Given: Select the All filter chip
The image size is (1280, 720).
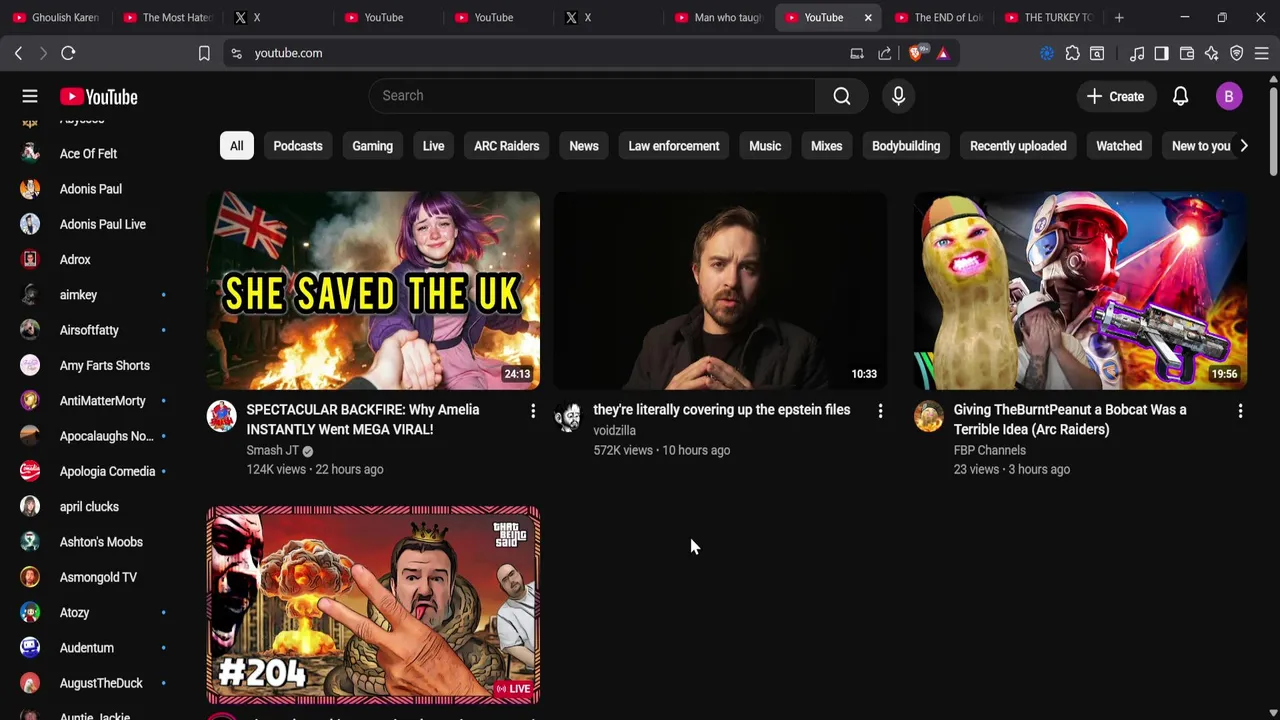Looking at the screenshot, I should pos(236,146).
